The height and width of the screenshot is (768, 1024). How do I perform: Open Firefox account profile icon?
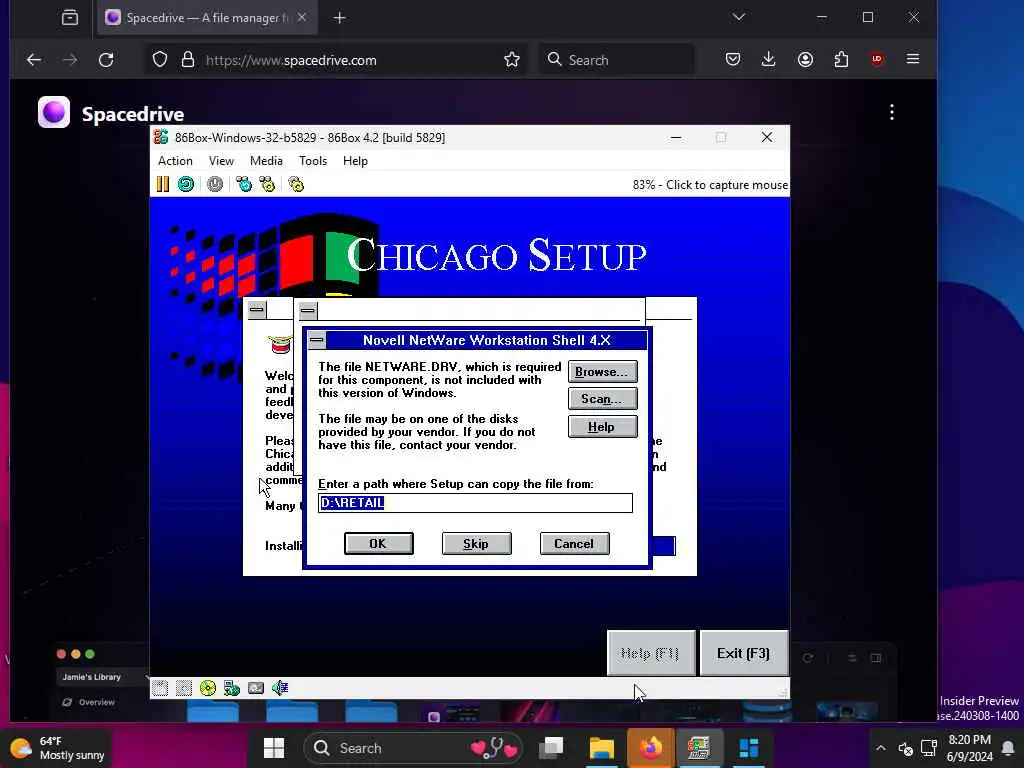(805, 59)
